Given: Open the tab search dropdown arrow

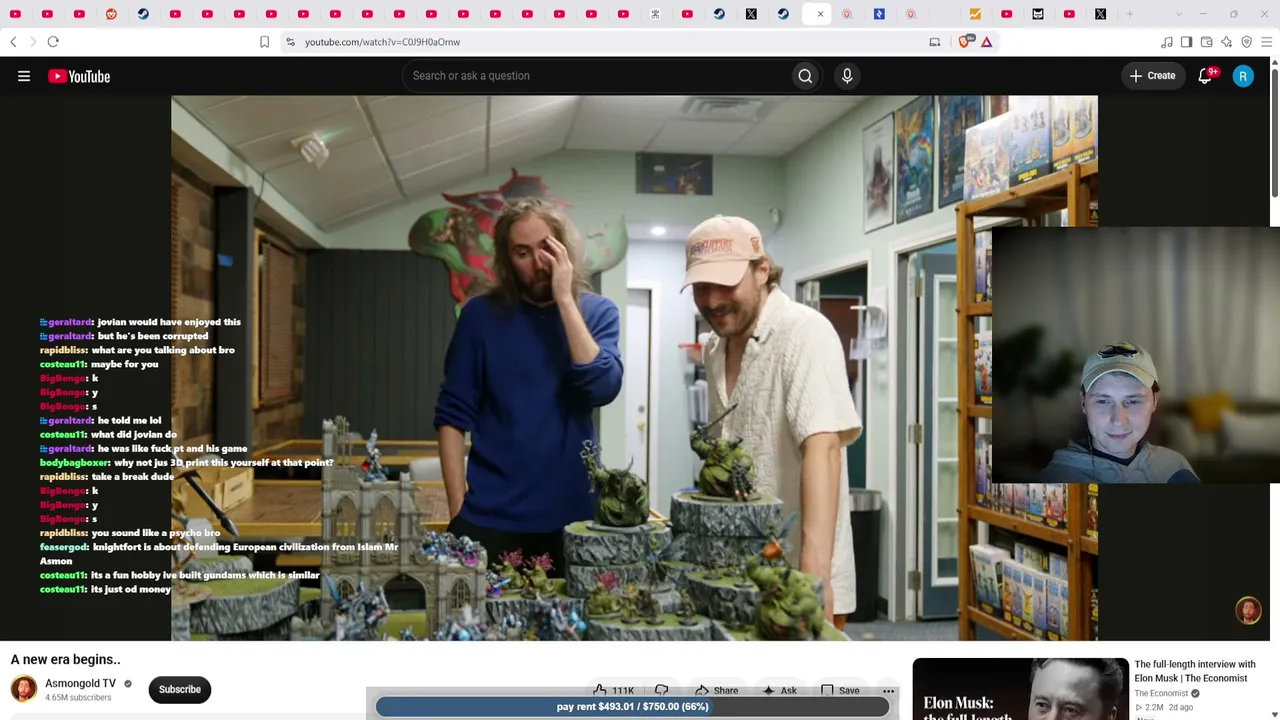Looking at the screenshot, I should 1178,14.
